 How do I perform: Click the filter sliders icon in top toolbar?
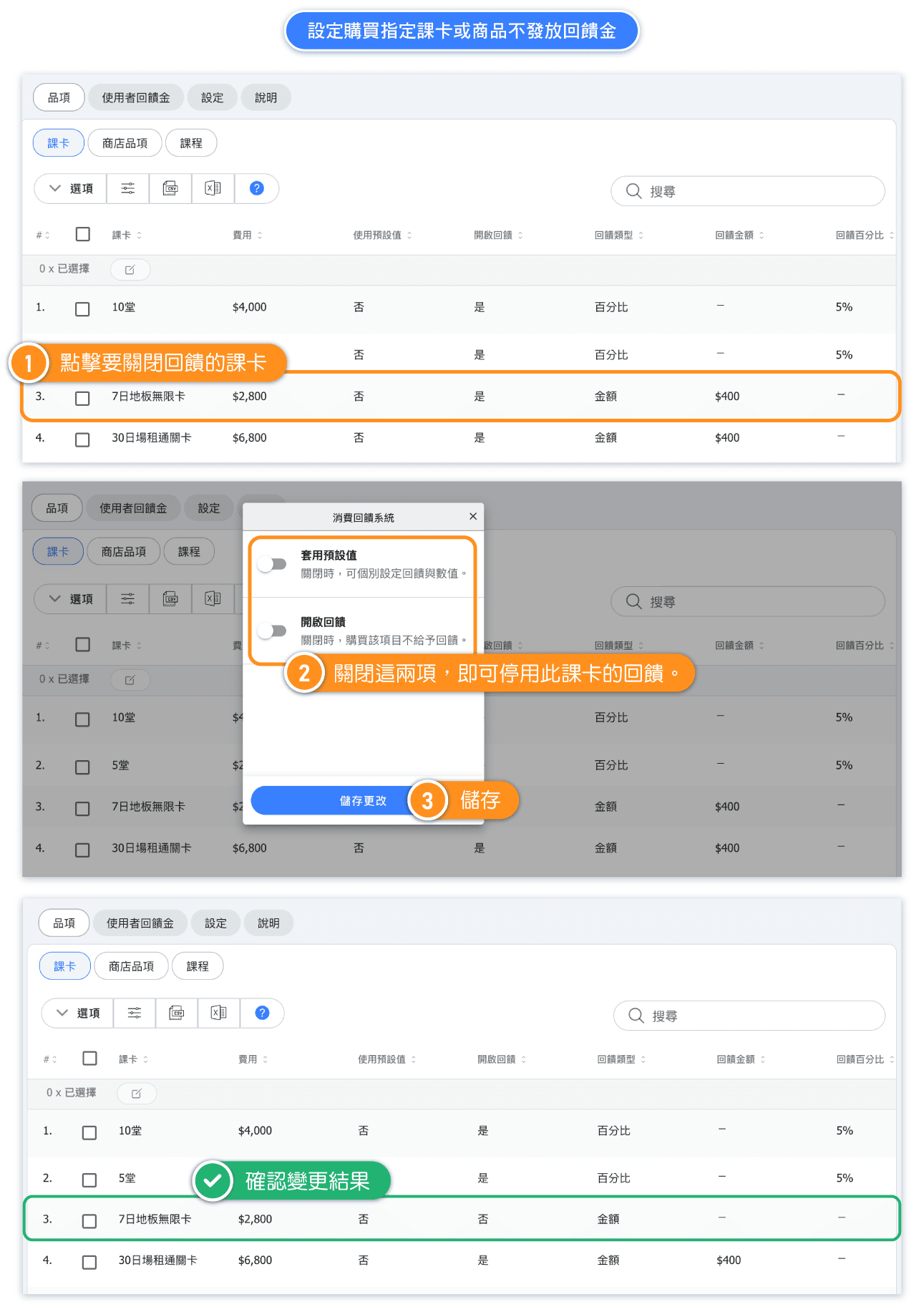(127, 189)
